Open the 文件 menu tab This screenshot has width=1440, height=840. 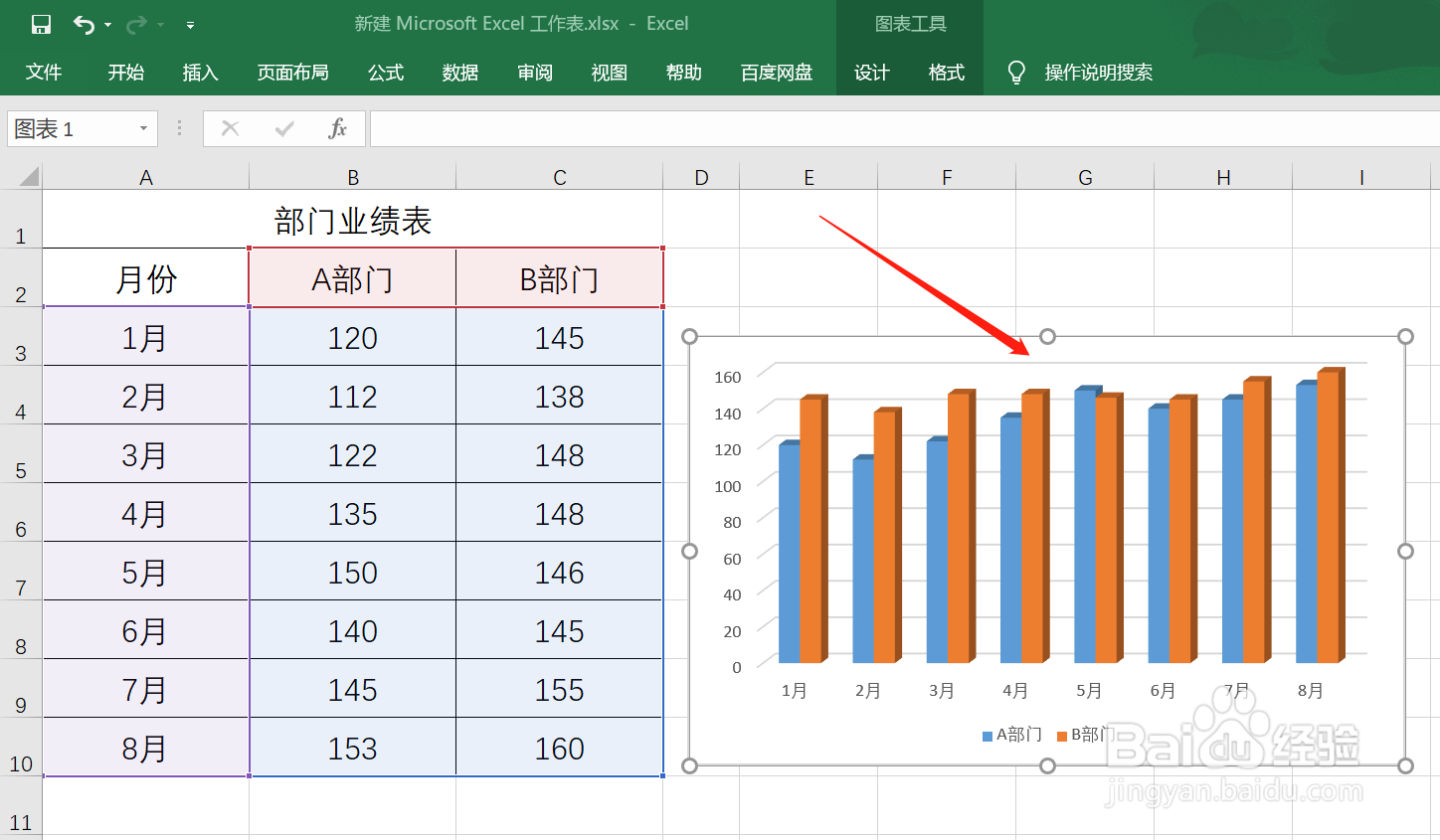click(x=44, y=73)
